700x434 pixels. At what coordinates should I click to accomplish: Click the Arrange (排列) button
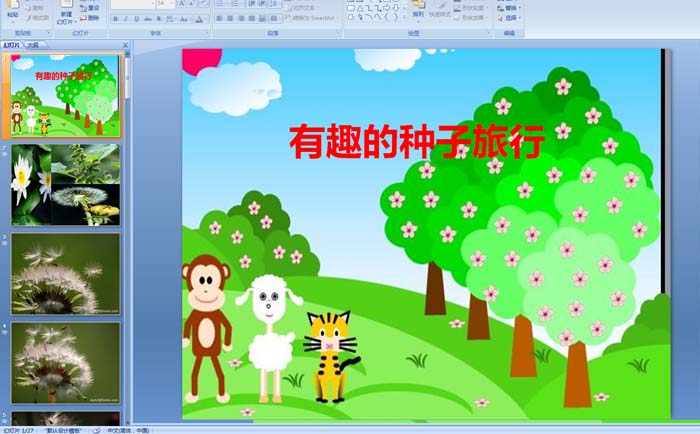coord(418,10)
